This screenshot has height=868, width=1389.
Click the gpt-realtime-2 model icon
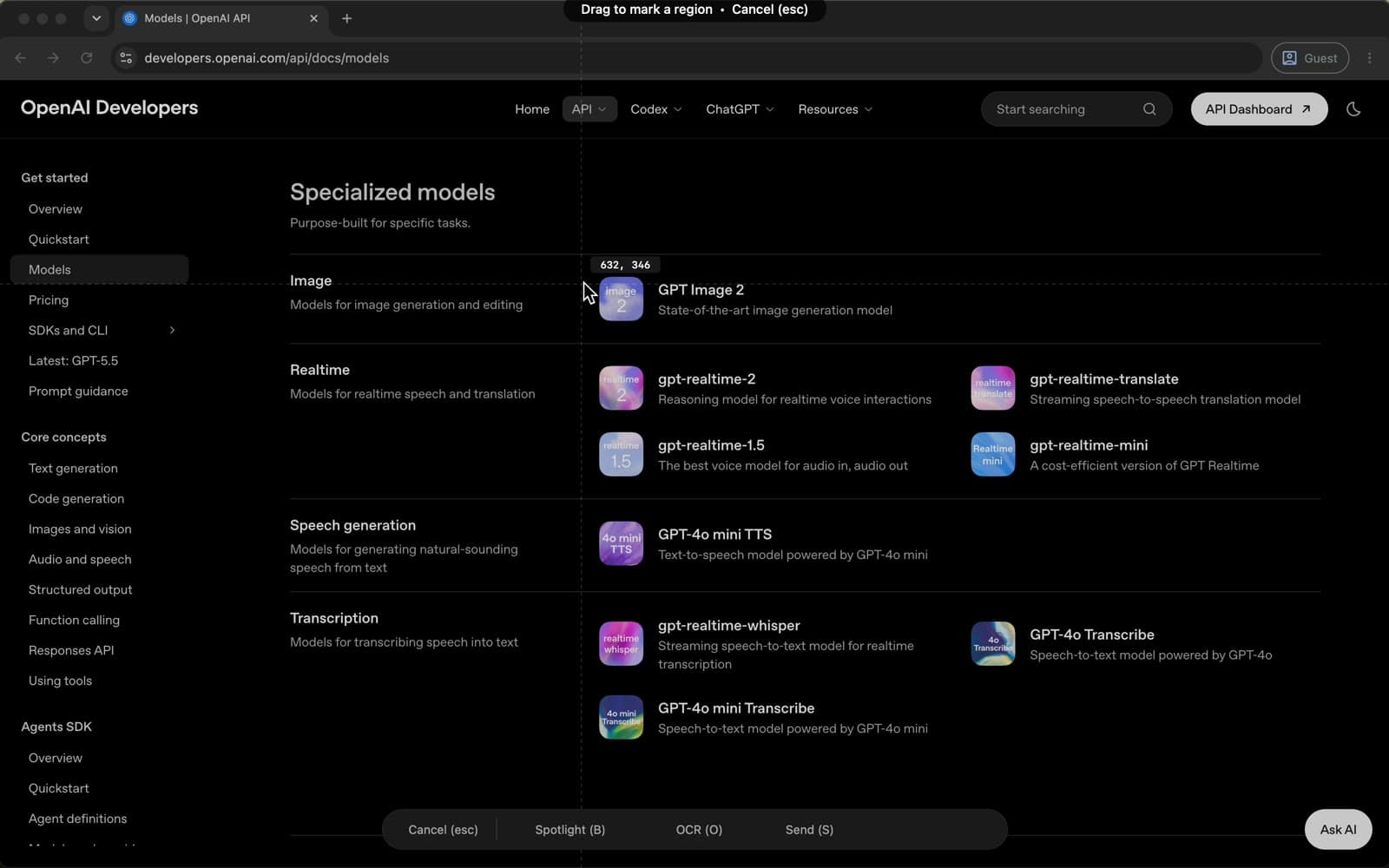coord(621,388)
